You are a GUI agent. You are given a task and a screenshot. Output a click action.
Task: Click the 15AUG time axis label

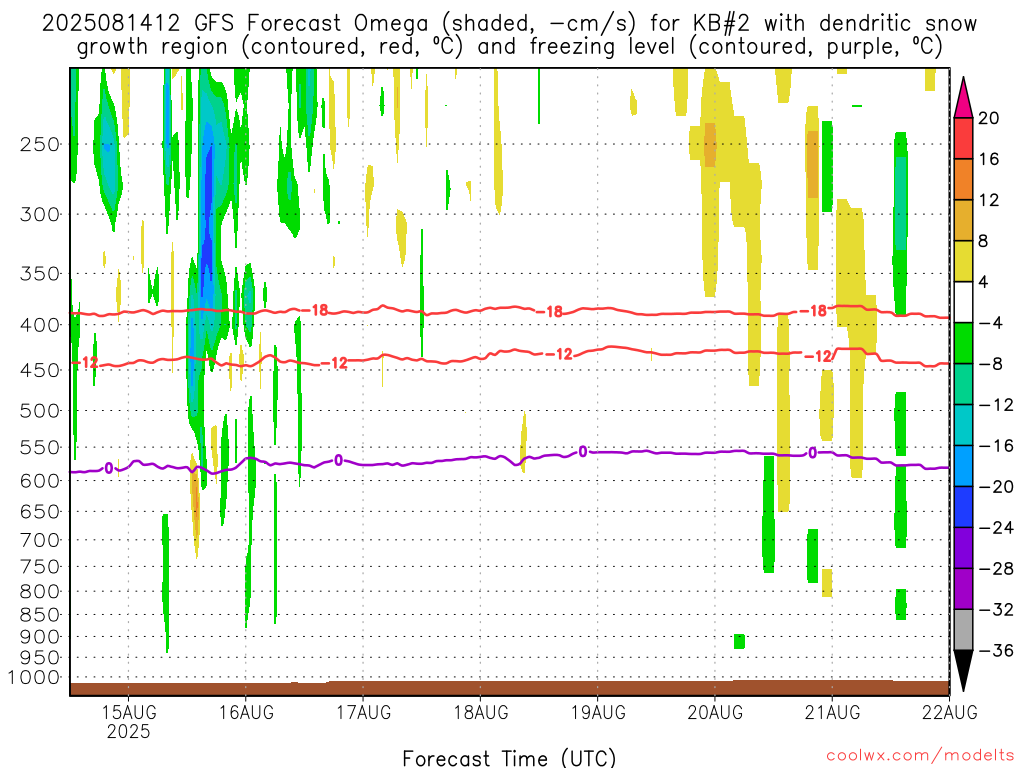[x=129, y=712]
